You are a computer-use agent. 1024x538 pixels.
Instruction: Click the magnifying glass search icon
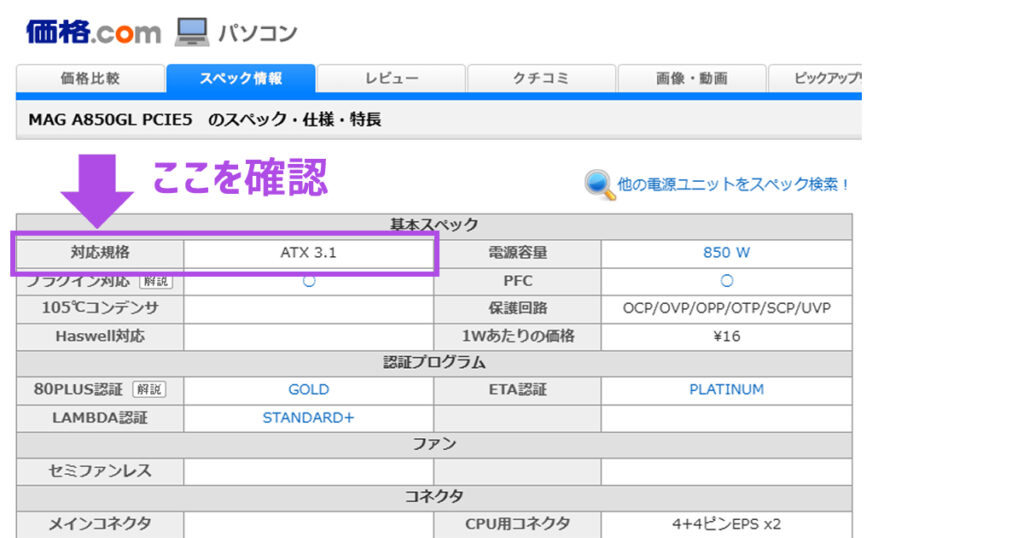click(x=599, y=185)
